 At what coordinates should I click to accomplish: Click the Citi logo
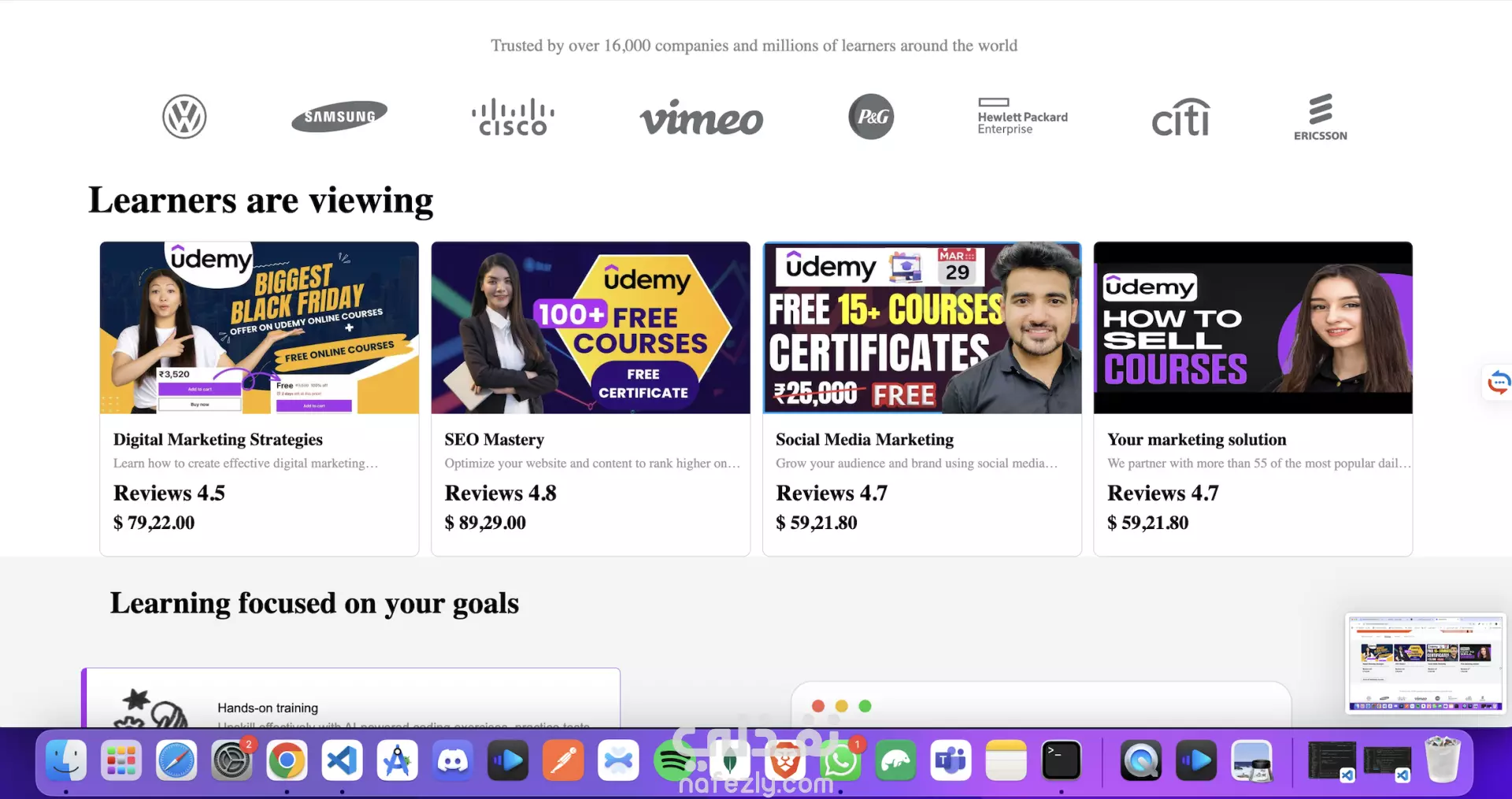1180,117
